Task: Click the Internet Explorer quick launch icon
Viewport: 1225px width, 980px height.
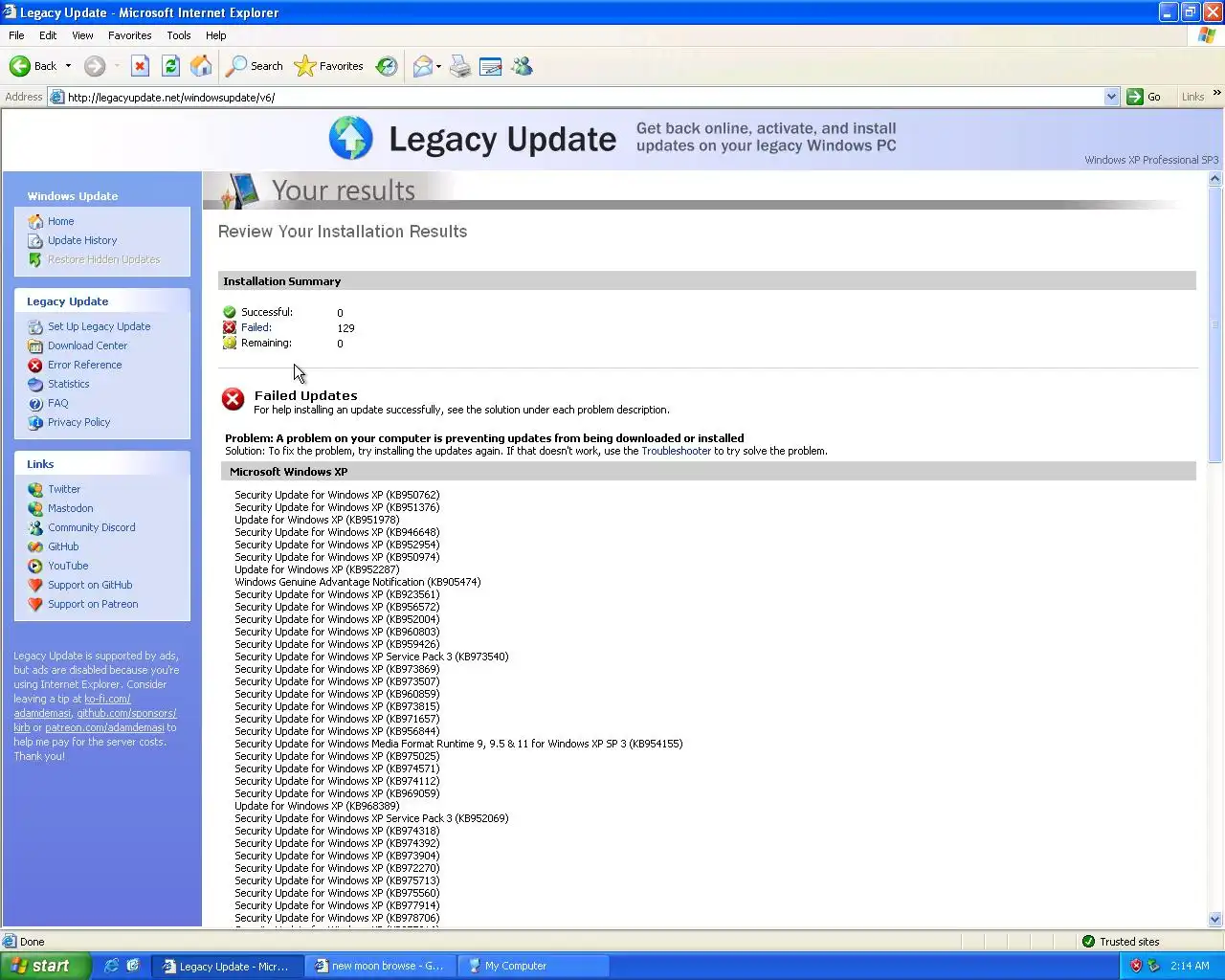Action: click(x=112, y=966)
